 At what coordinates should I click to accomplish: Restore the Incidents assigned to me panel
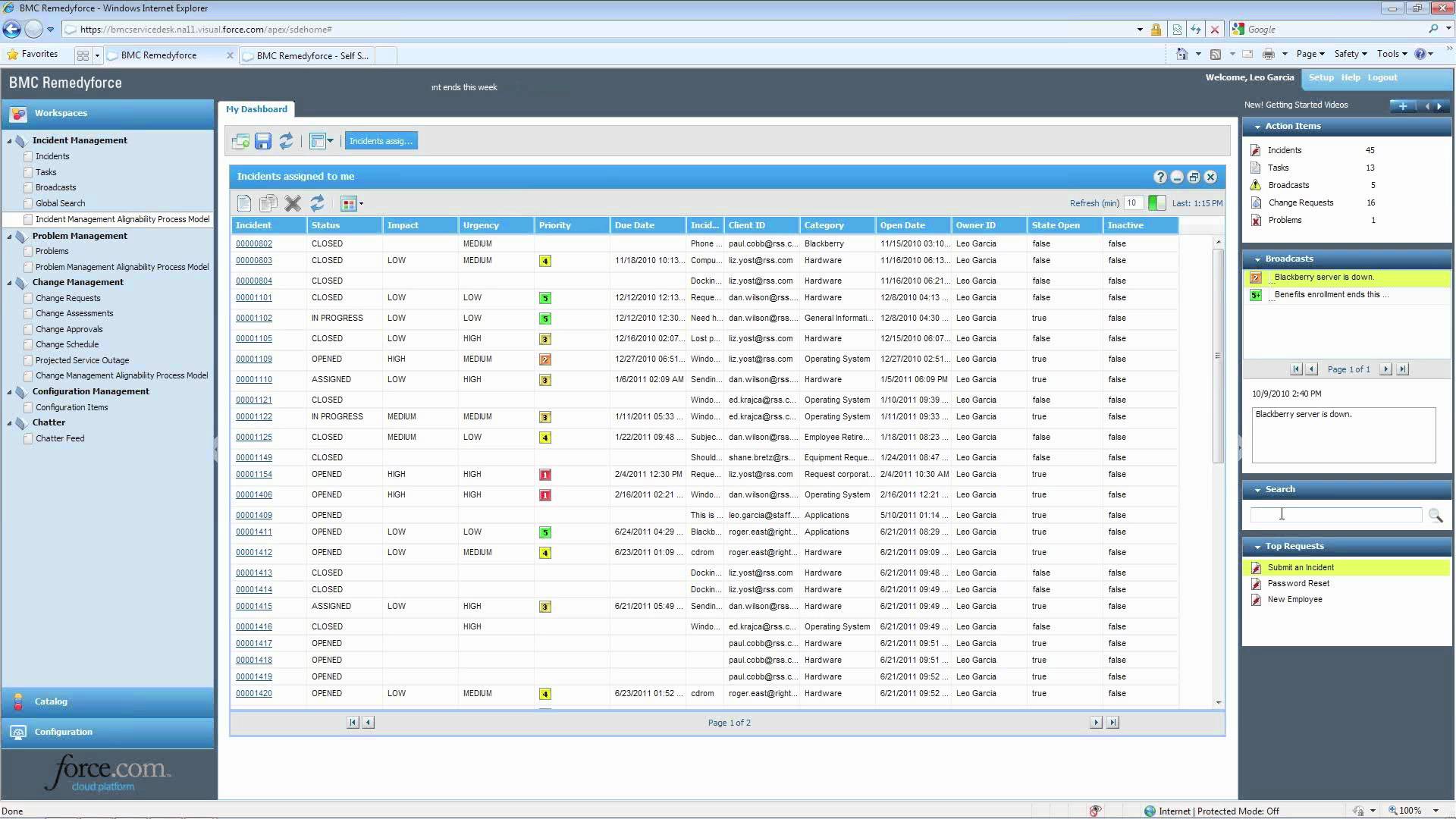(1194, 177)
